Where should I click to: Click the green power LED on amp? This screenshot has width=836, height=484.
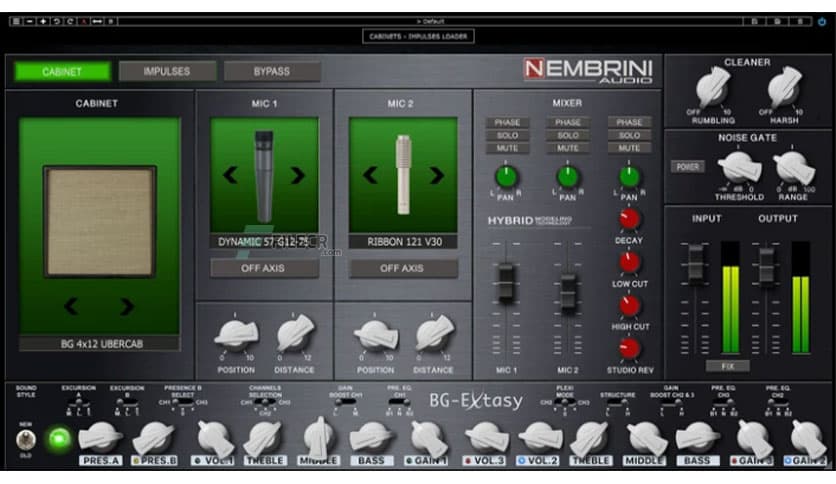pyautogui.click(x=60, y=439)
